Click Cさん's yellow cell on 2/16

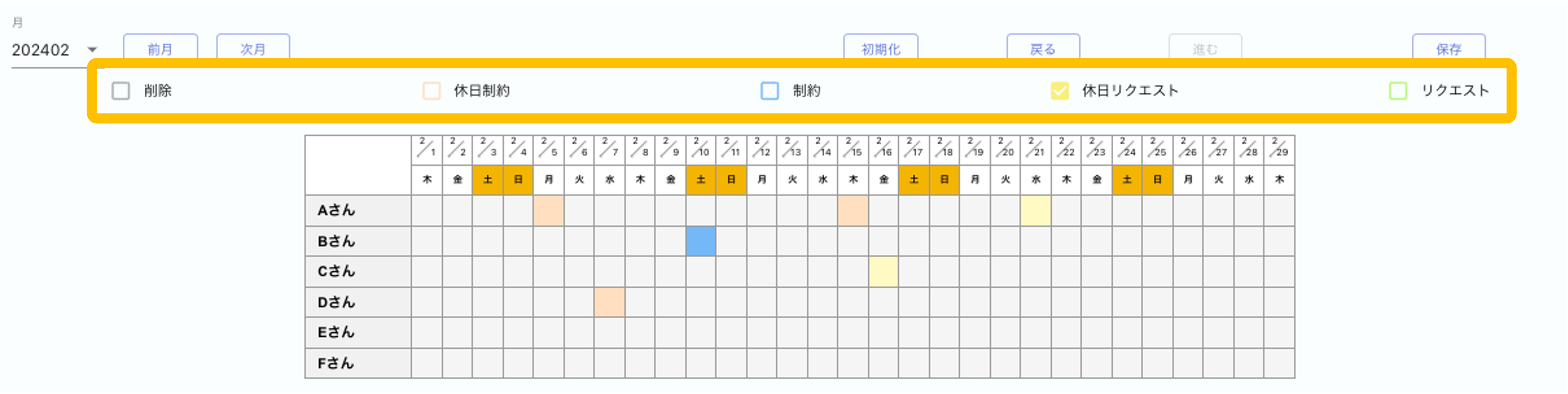click(883, 272)
